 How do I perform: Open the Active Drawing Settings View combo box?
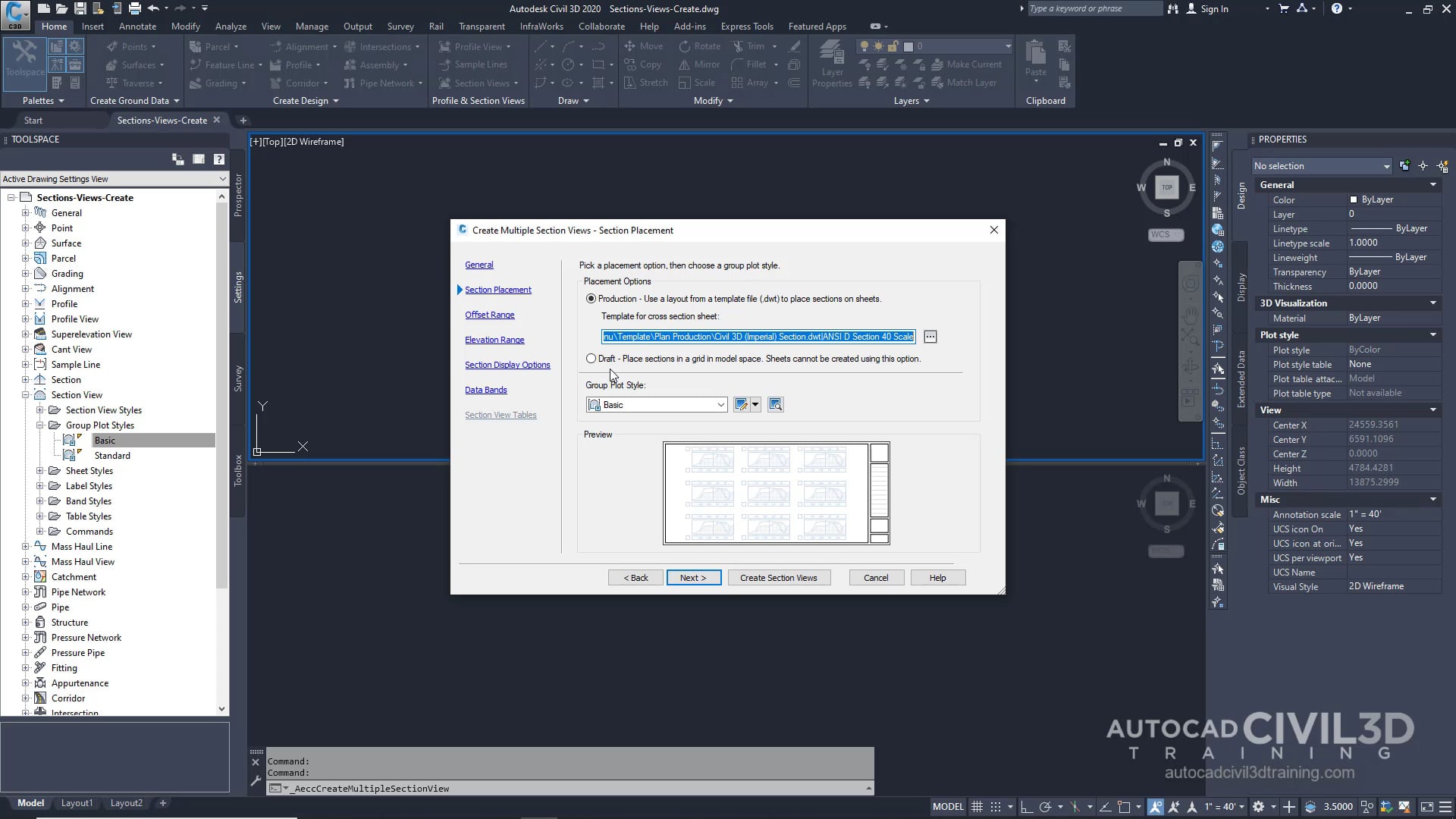tap(221, 178)
